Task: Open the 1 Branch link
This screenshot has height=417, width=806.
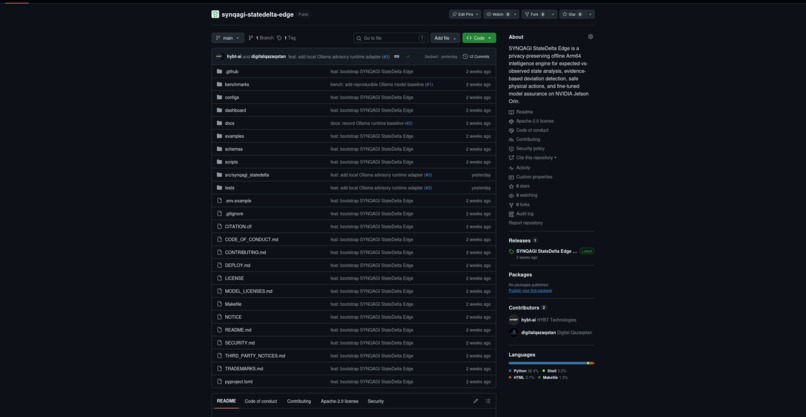Action: click(261, 38)
